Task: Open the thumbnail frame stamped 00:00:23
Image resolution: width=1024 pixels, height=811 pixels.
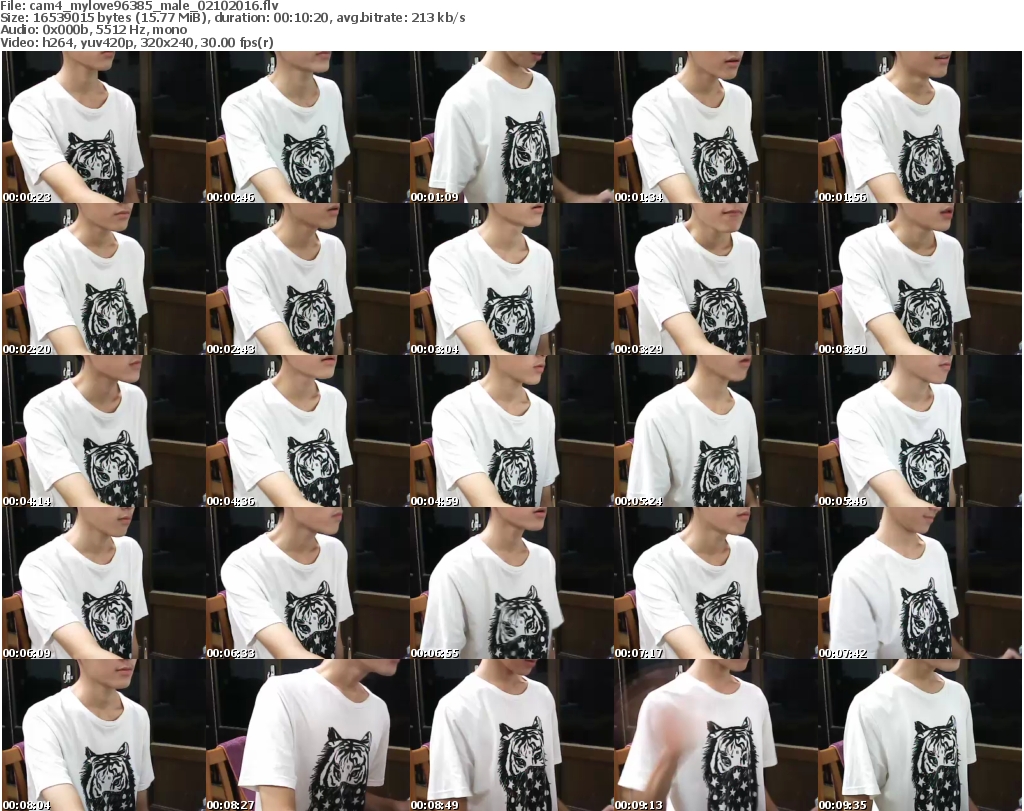Action: click(103, 127)
